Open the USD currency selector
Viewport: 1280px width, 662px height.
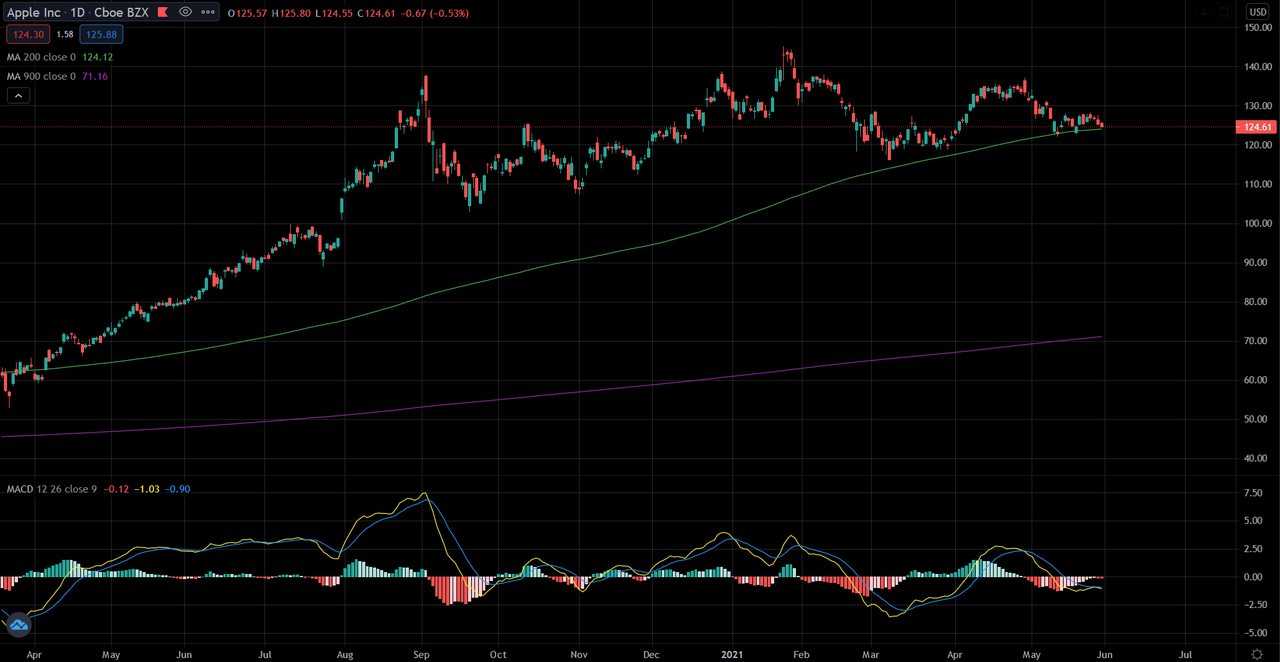(1257, 12)
